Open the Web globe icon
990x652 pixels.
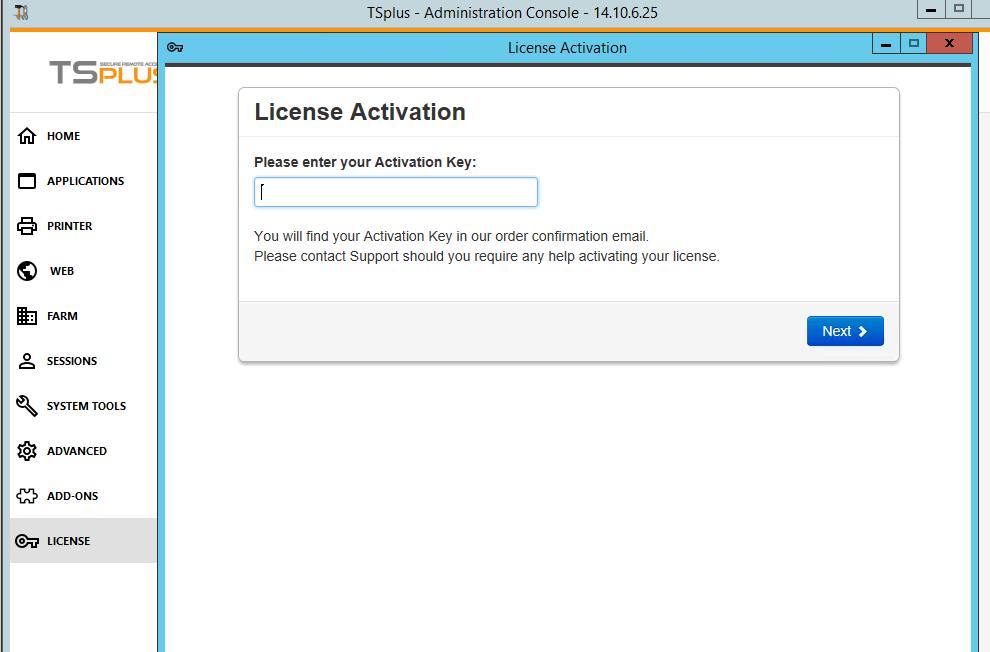[27, 271]
